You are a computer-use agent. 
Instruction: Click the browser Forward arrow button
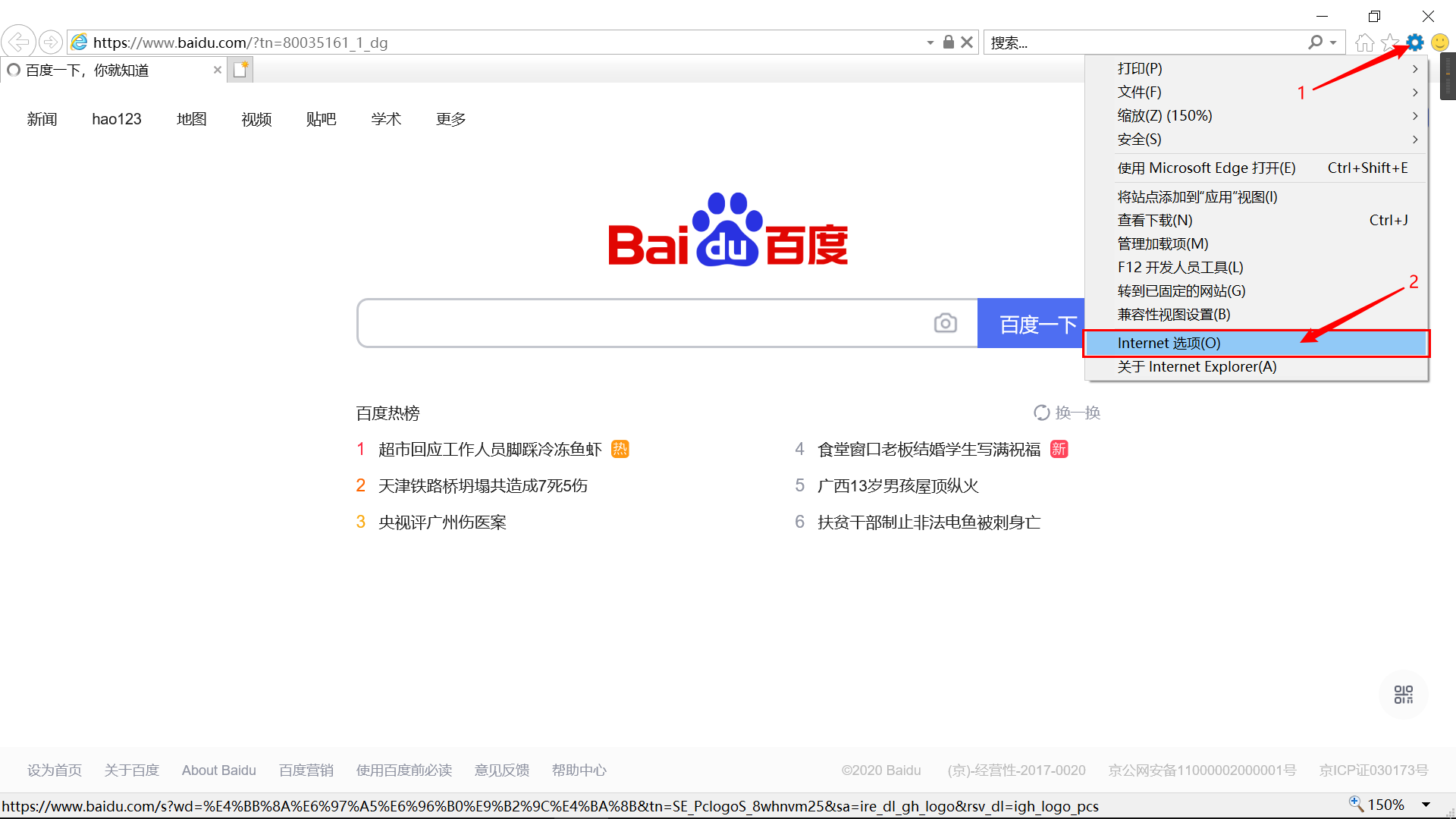pyautogui.click(x=51, y=42)
